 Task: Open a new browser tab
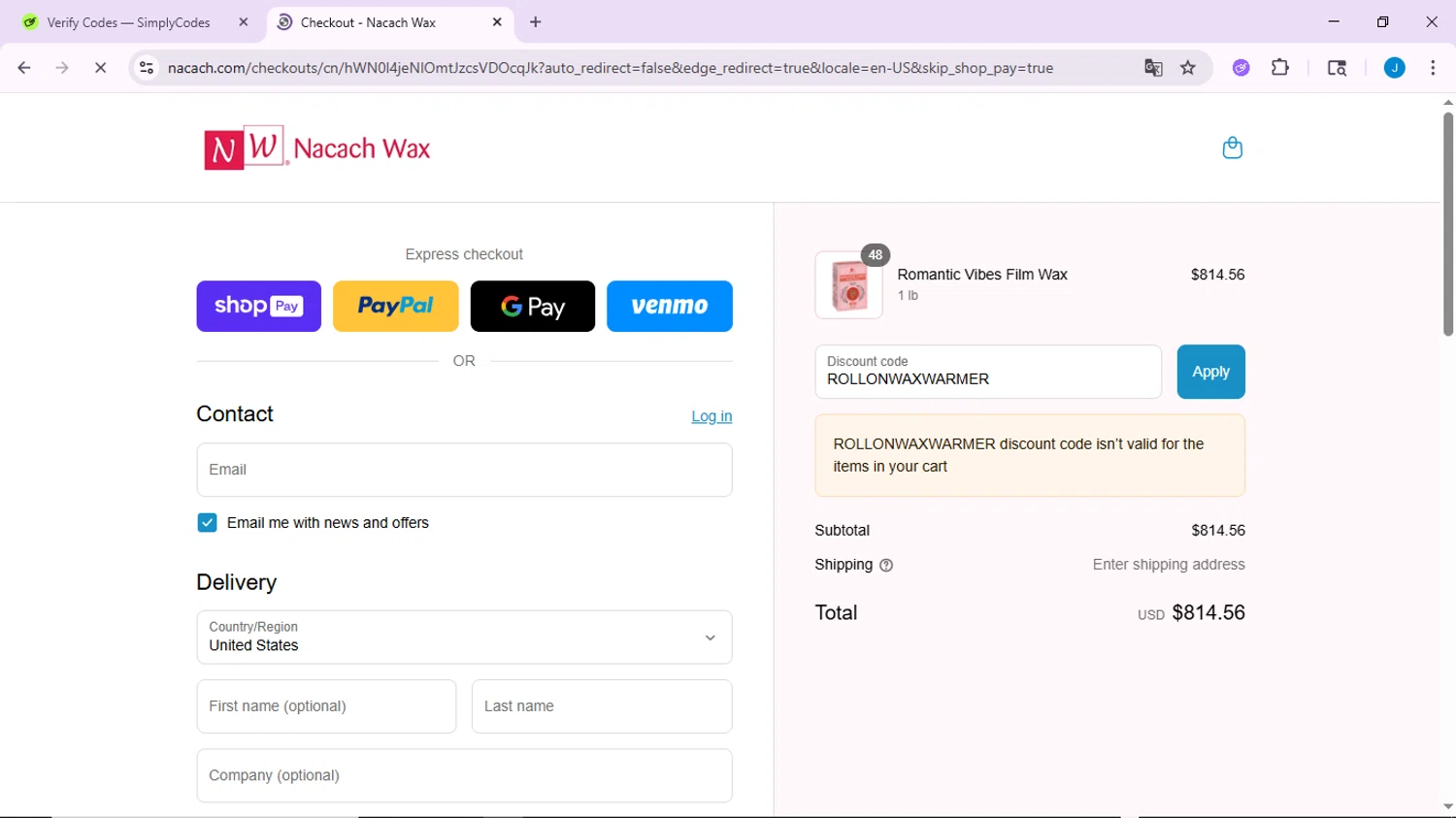[x=536, y=22]
